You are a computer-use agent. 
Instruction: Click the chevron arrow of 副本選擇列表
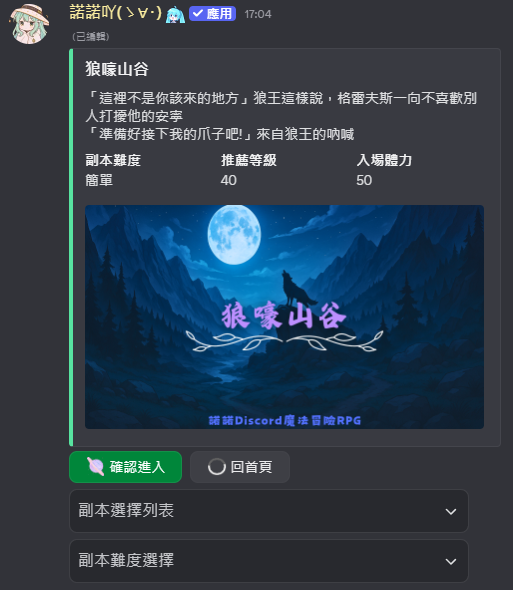(451, 511)
